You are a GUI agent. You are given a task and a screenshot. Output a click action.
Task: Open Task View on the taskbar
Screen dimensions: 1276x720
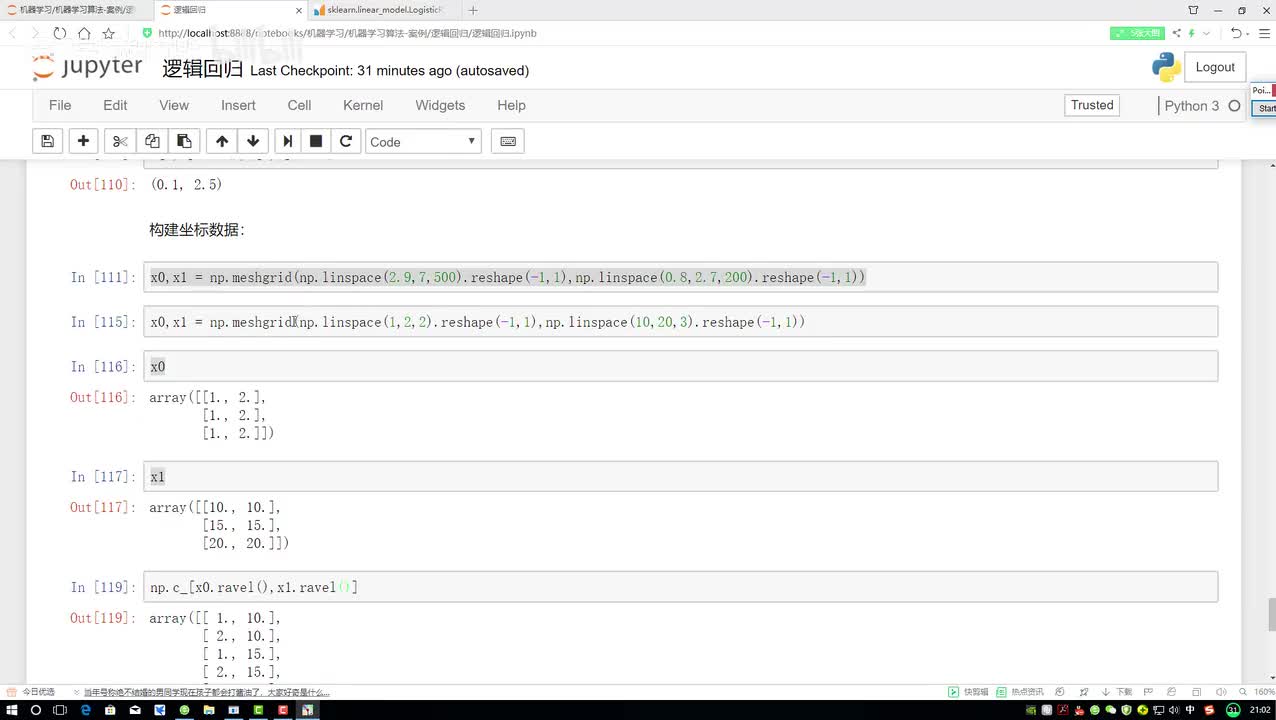[x=60, y=710]
